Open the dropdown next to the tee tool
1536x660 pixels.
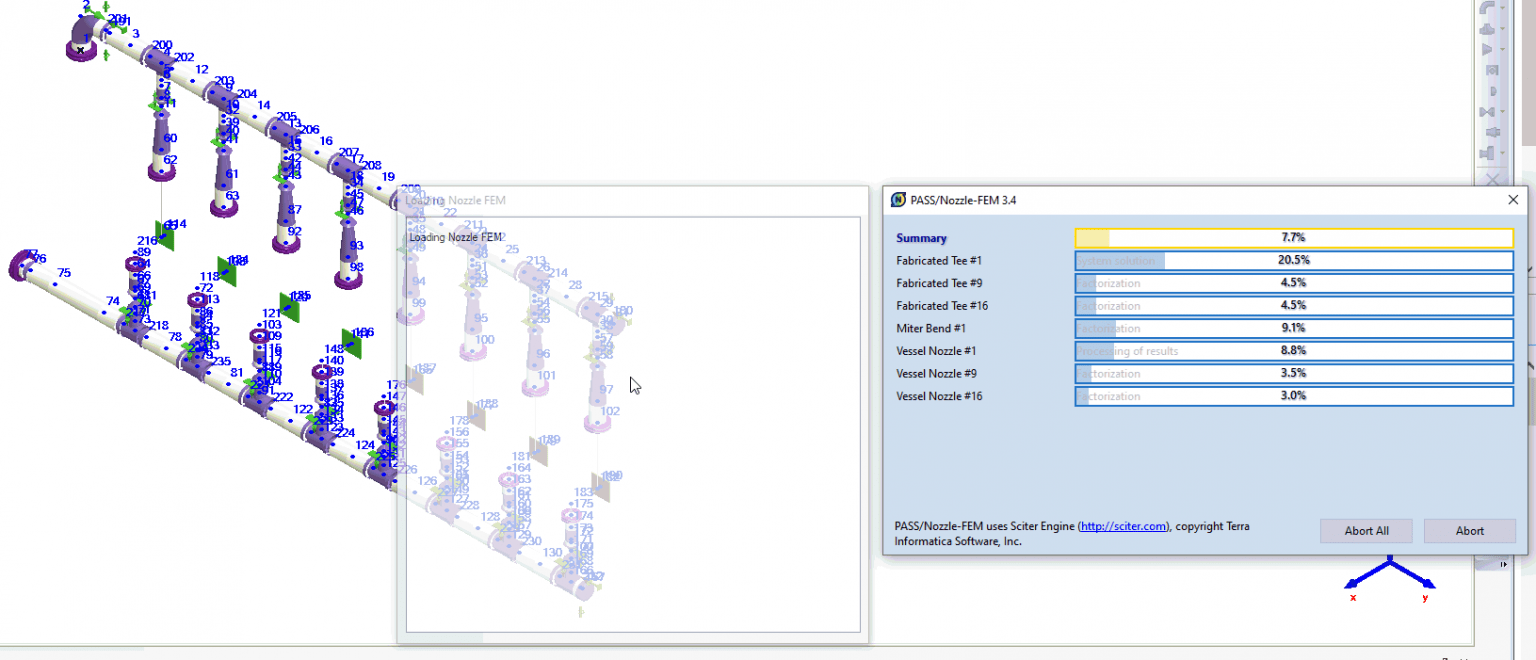point(1501,30)
